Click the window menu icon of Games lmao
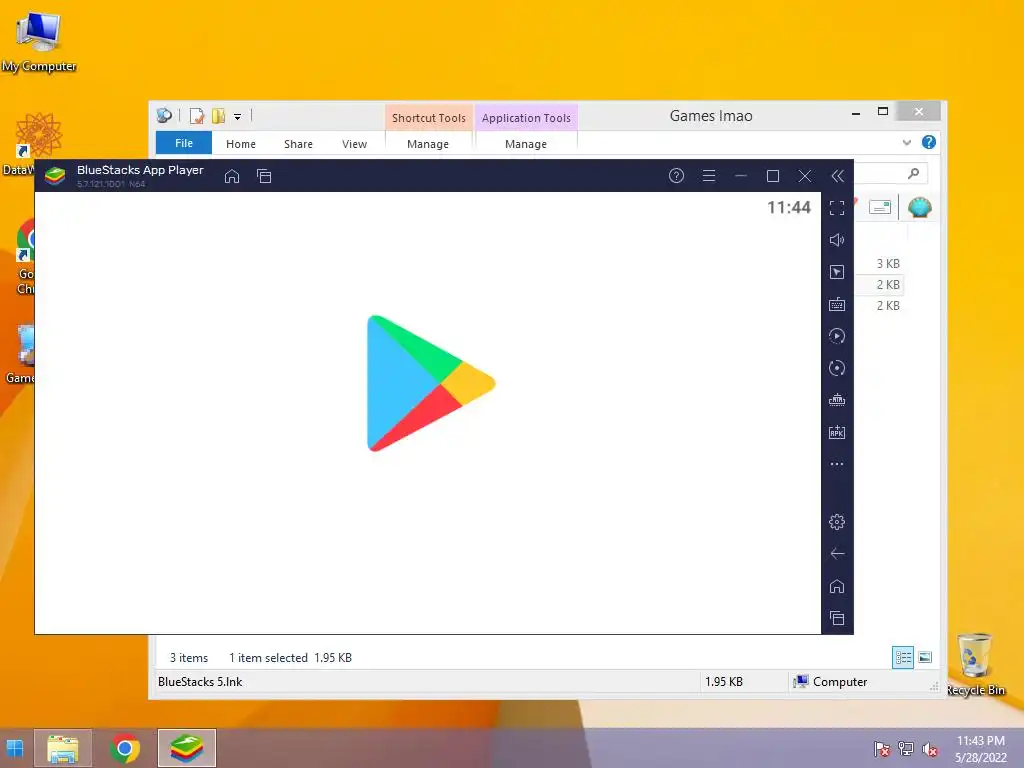The height and width of the screenshot is (768, 1024). [x=164, y=116]
